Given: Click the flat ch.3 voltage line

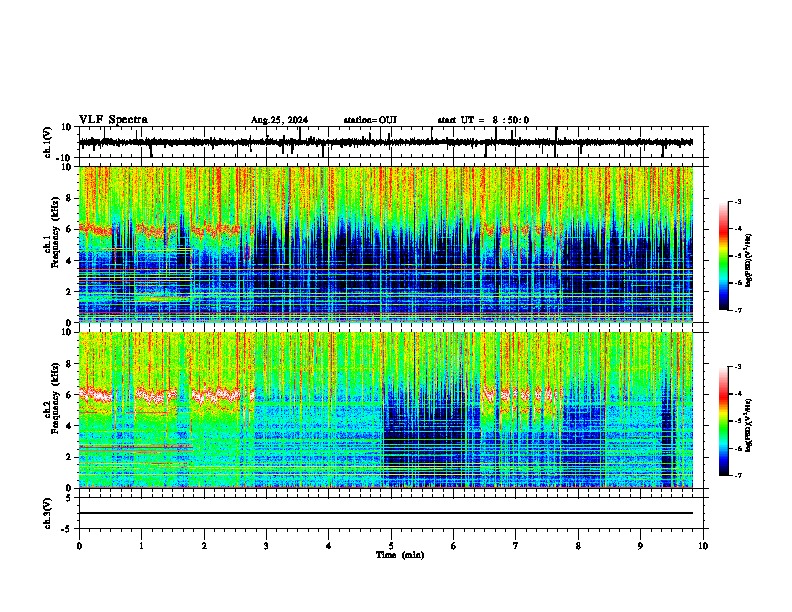Looking at the screenshot, I should click(386, 513).
